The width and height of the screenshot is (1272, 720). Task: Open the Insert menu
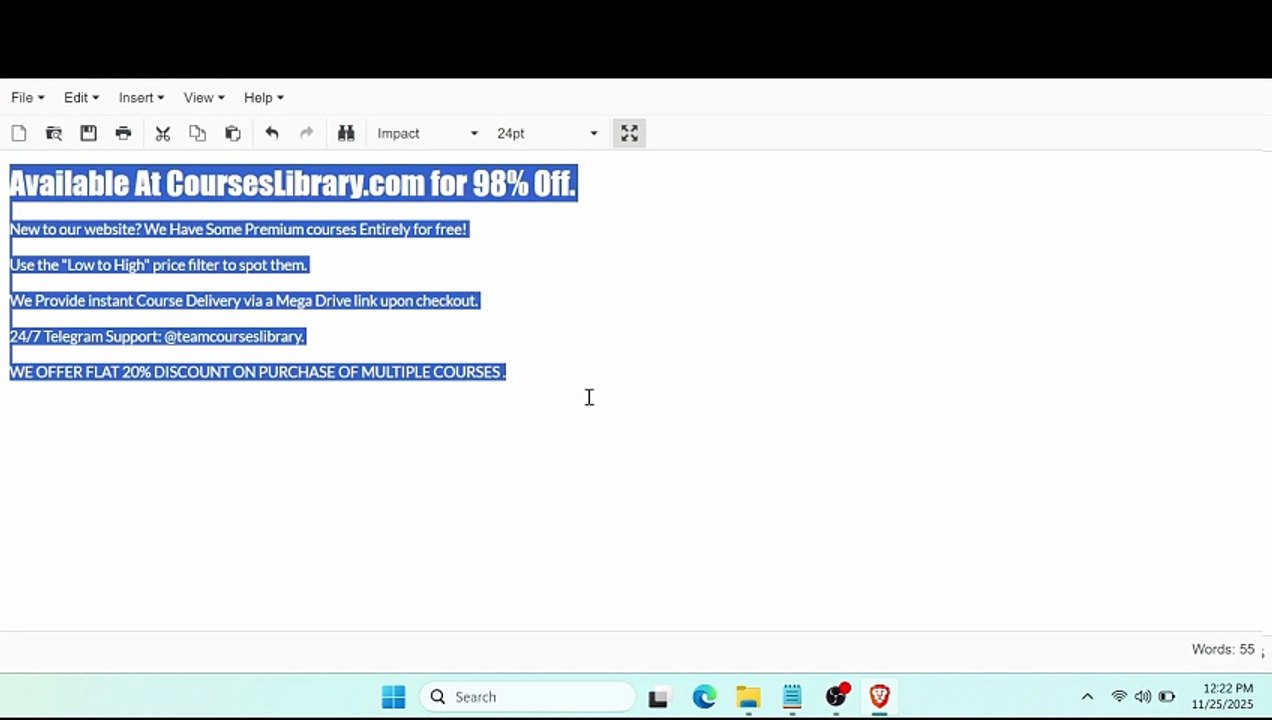pyautogui.click(x=141, y=97)
